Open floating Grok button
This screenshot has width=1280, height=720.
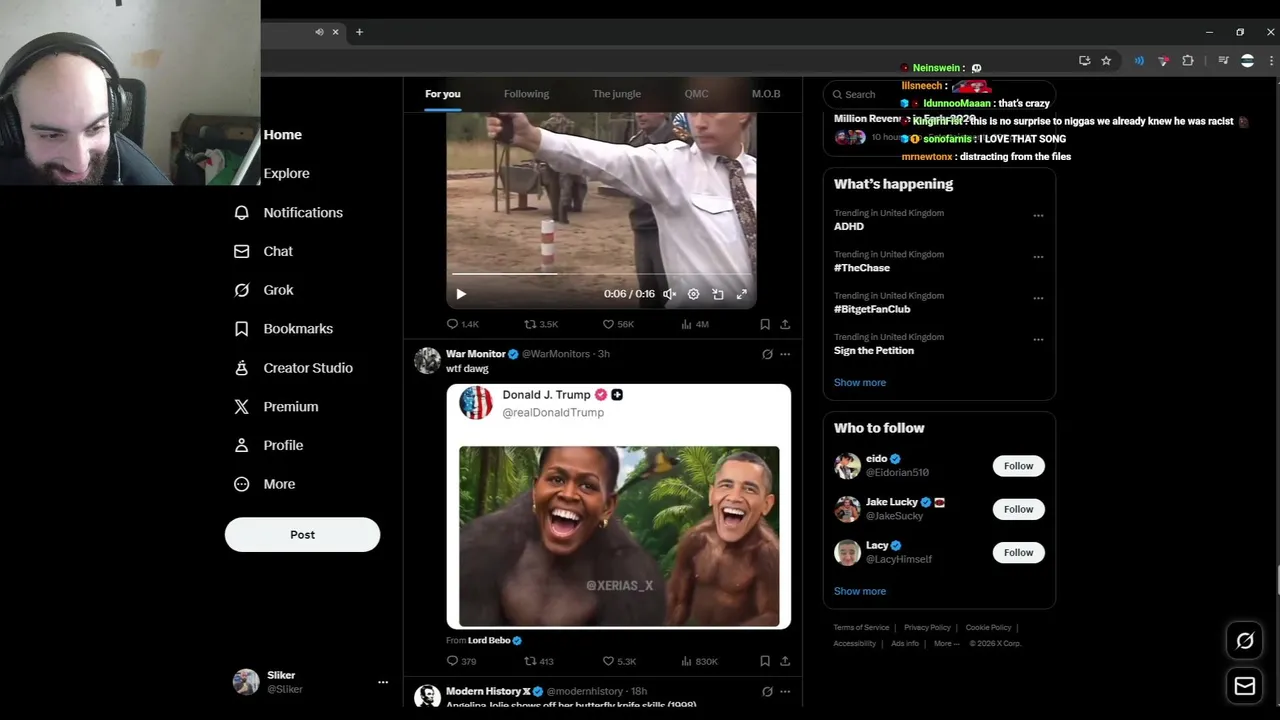1245,641
